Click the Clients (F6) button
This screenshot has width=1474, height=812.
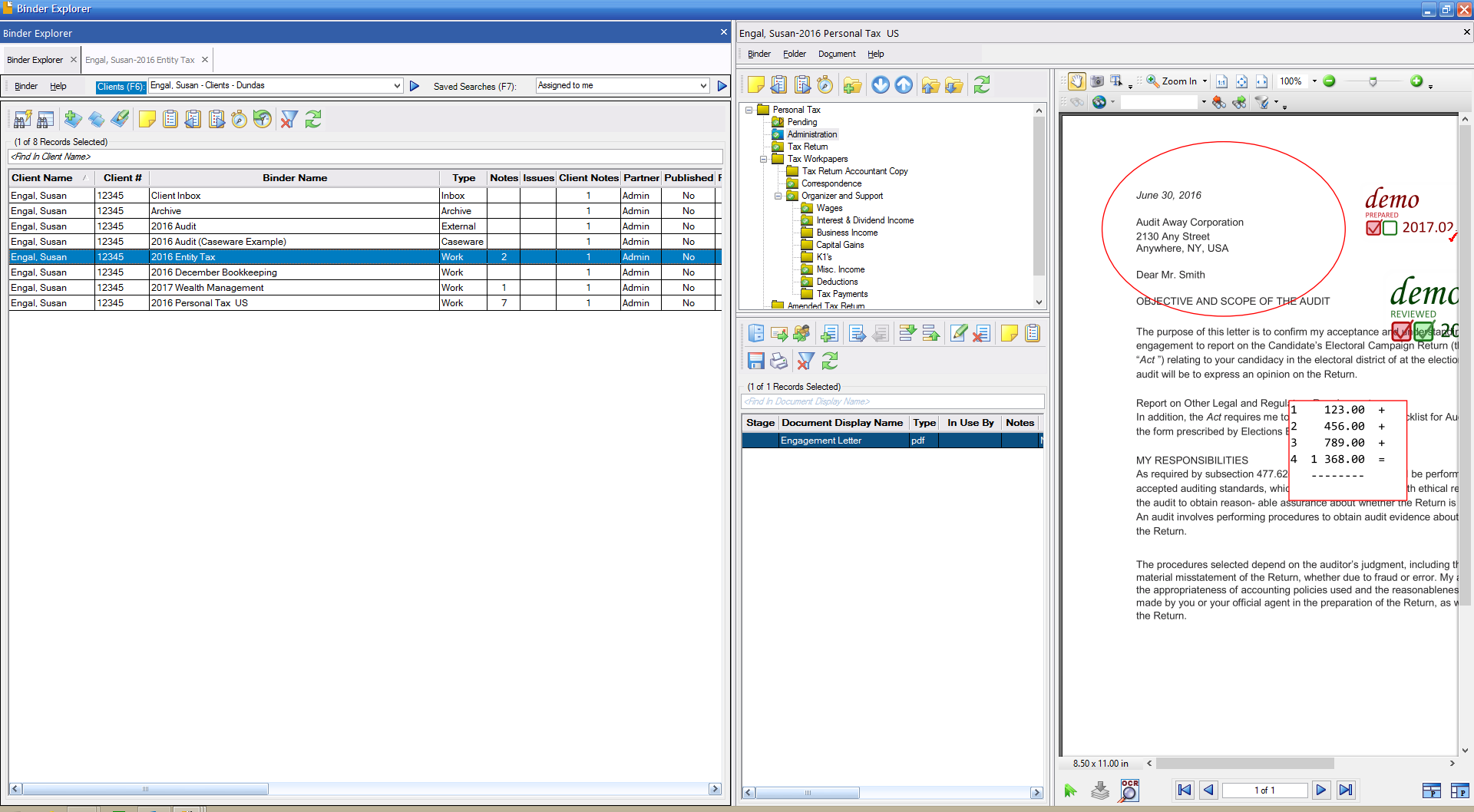(121, 86)
